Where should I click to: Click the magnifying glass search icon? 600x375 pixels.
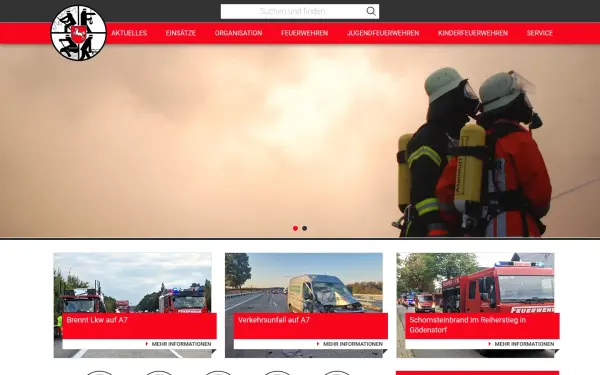pyautogui.click(x=371, y=11)
